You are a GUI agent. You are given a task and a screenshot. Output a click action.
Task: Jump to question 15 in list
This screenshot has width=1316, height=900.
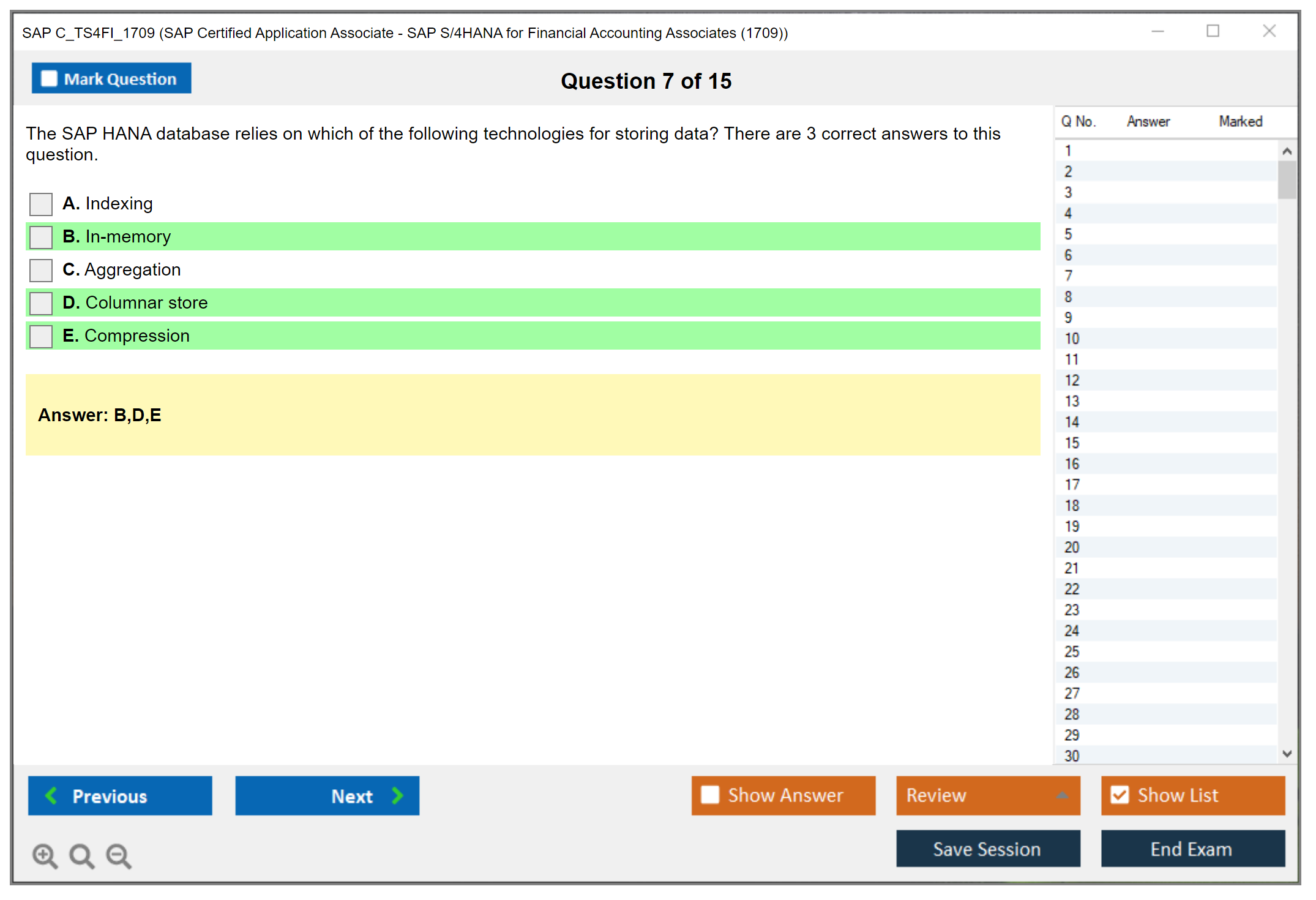(x=1072, y=443)
